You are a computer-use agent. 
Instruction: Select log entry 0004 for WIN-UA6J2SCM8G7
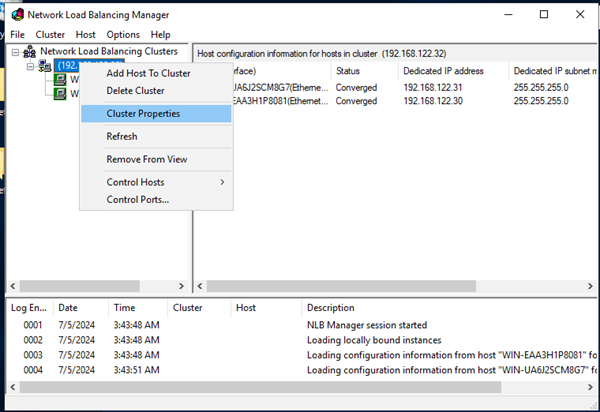pyautogui.click(x=302, y=370)
